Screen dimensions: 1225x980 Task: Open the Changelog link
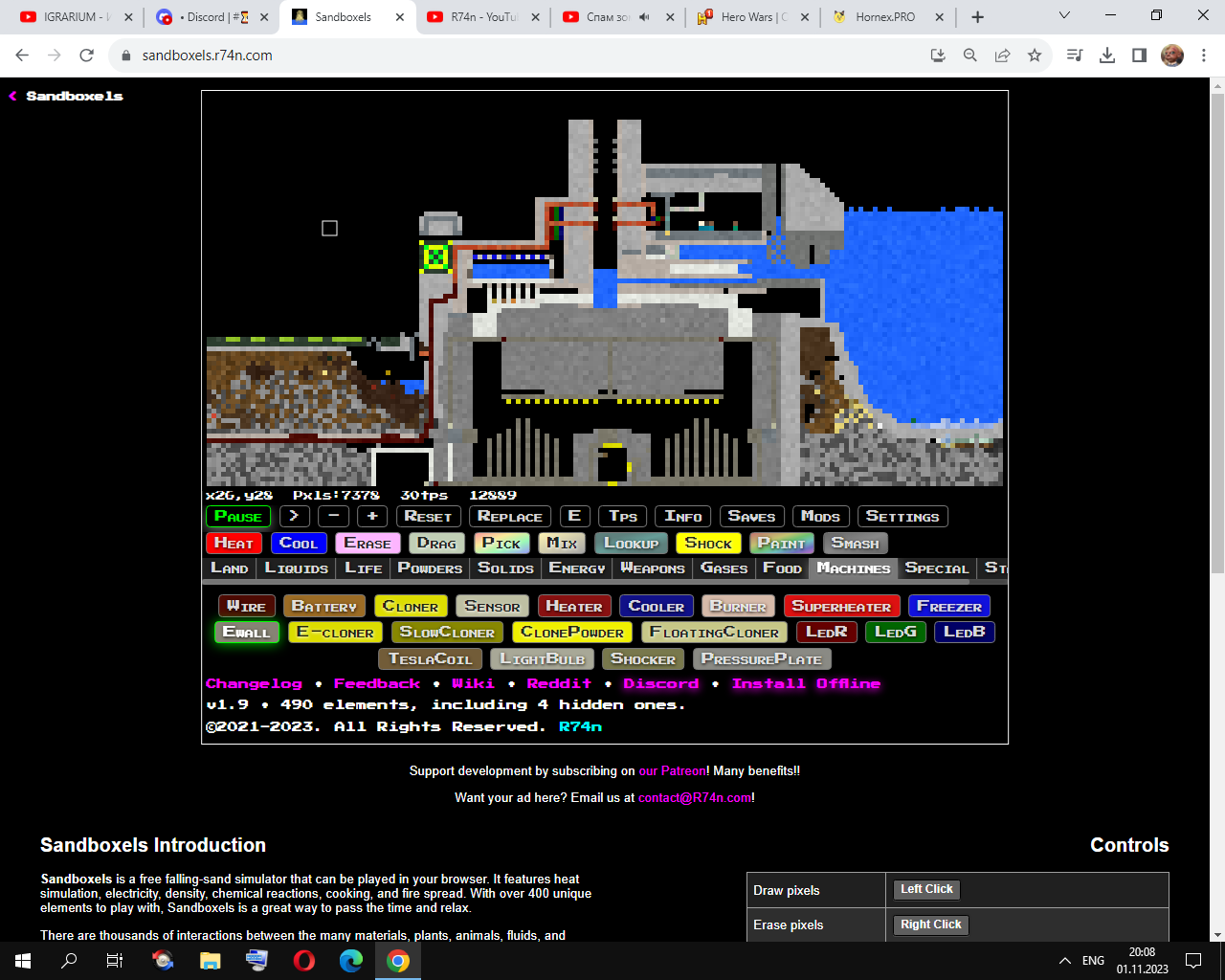pos(254,684)
